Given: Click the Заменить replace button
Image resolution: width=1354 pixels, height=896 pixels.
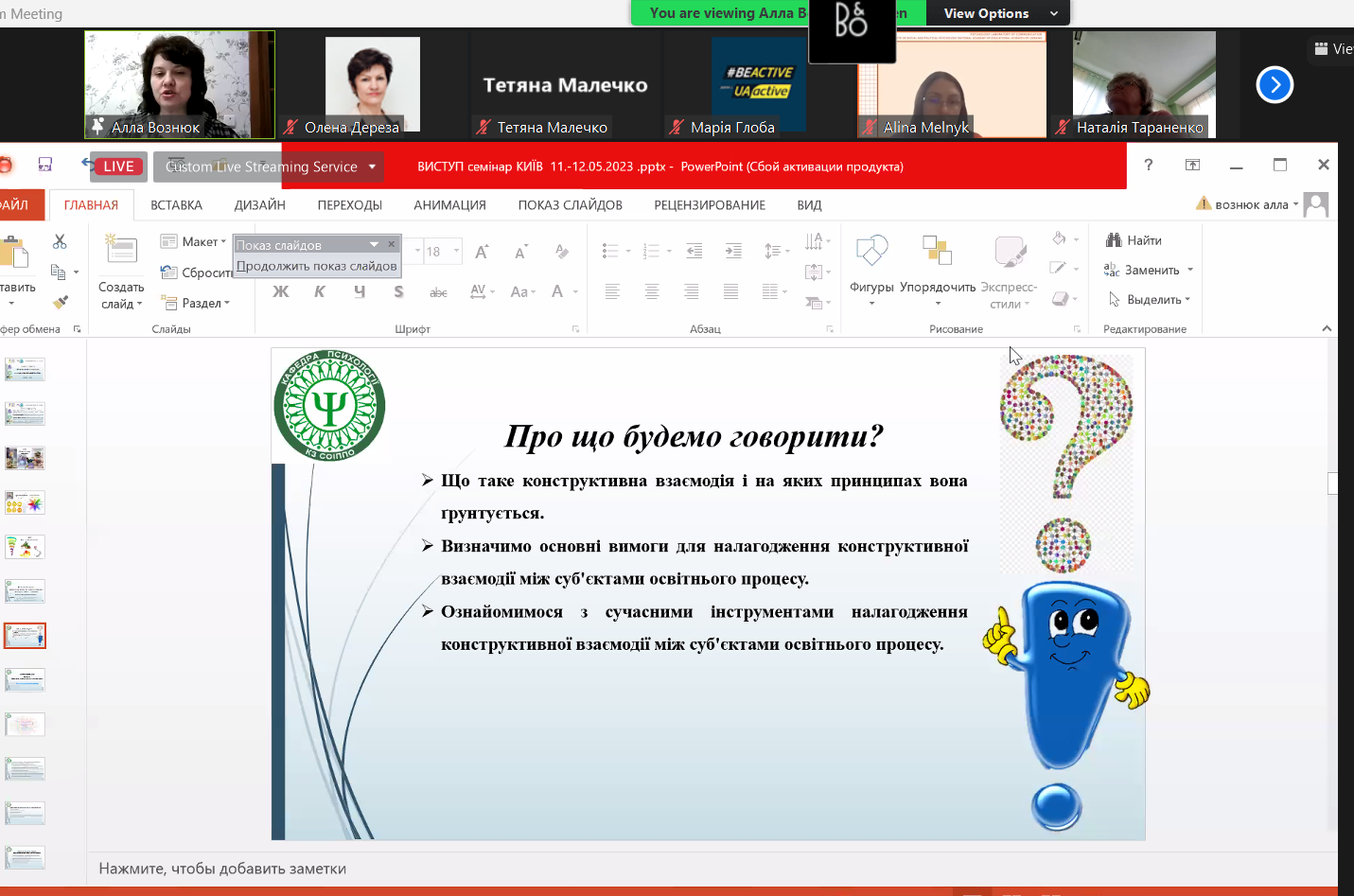Looking at the screenshot, I should [1149, 271].
